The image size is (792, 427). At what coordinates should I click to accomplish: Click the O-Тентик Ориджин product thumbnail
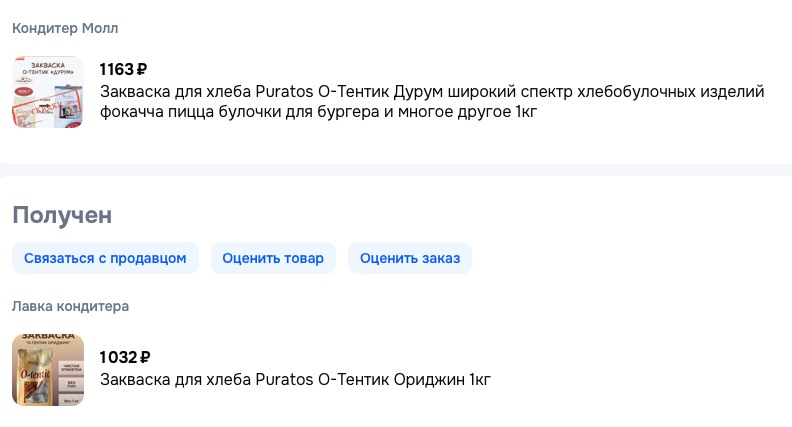point(48,370)
